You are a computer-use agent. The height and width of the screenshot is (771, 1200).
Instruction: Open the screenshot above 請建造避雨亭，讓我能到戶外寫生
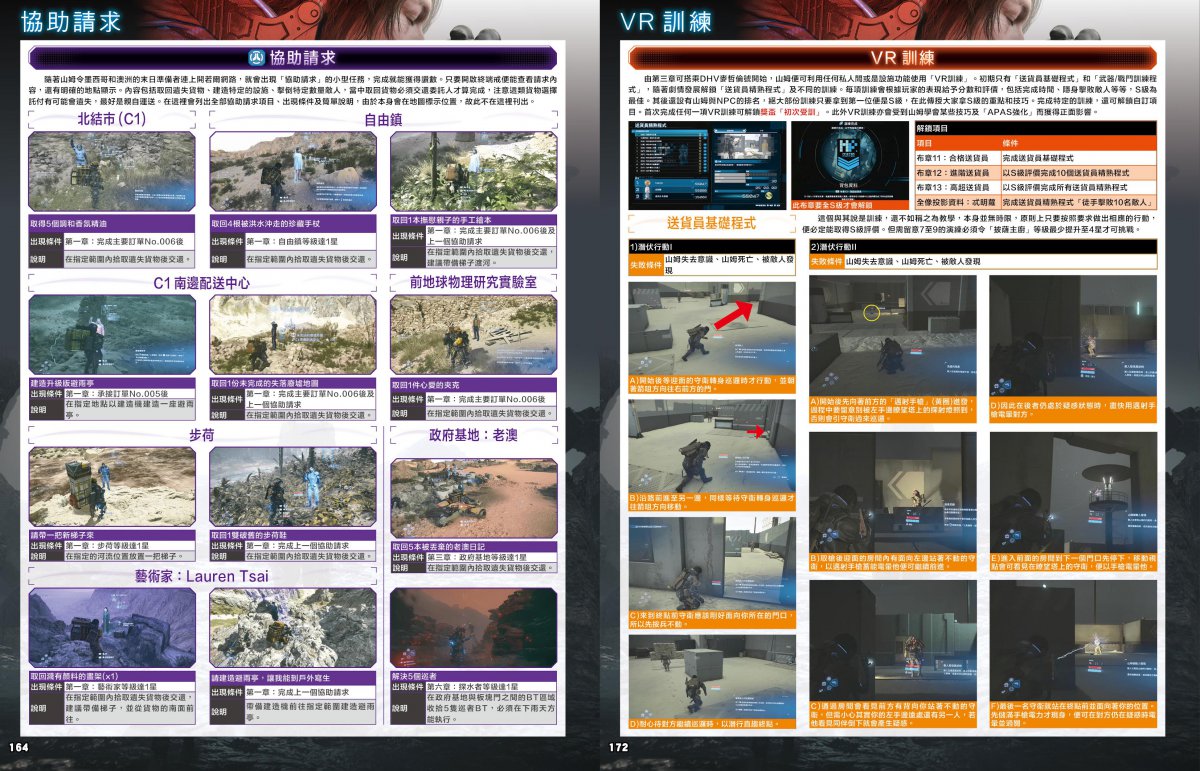(293, 628)
